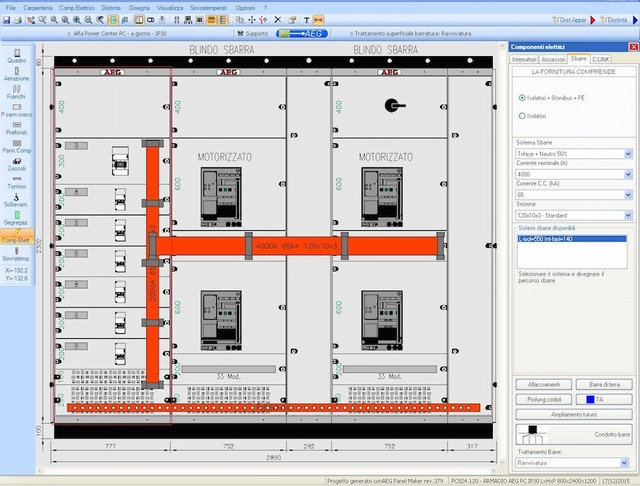Open the Carpenteria menu
Viewport: 640px width, 486px height.
coord(38,8)
